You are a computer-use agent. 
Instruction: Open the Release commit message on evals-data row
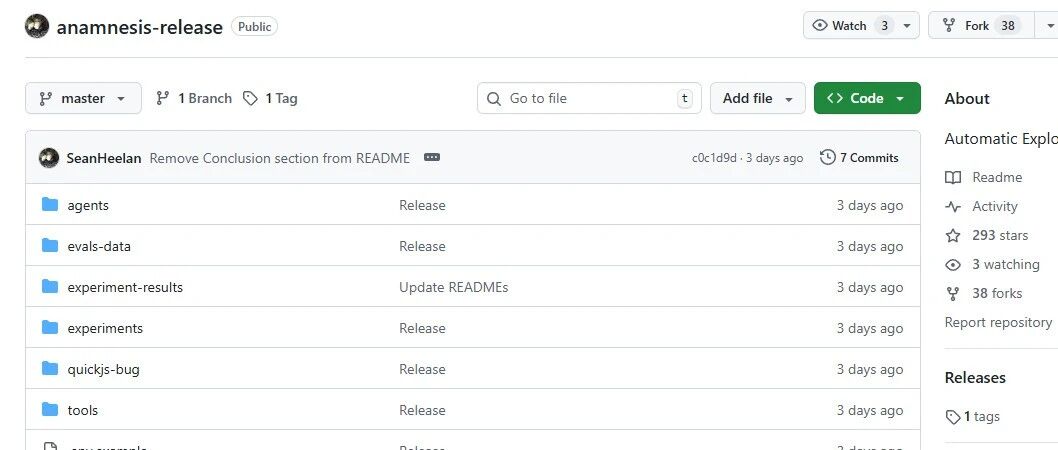[422, 246]
